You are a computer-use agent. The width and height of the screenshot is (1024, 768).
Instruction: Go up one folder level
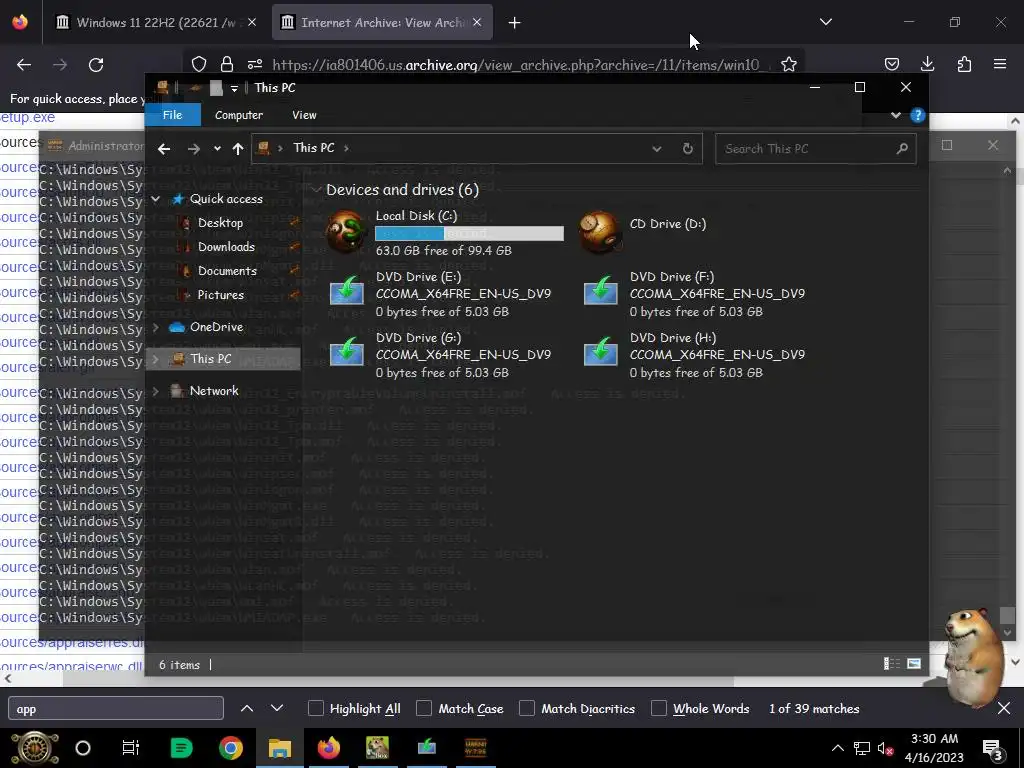click(x=238, y=149)
